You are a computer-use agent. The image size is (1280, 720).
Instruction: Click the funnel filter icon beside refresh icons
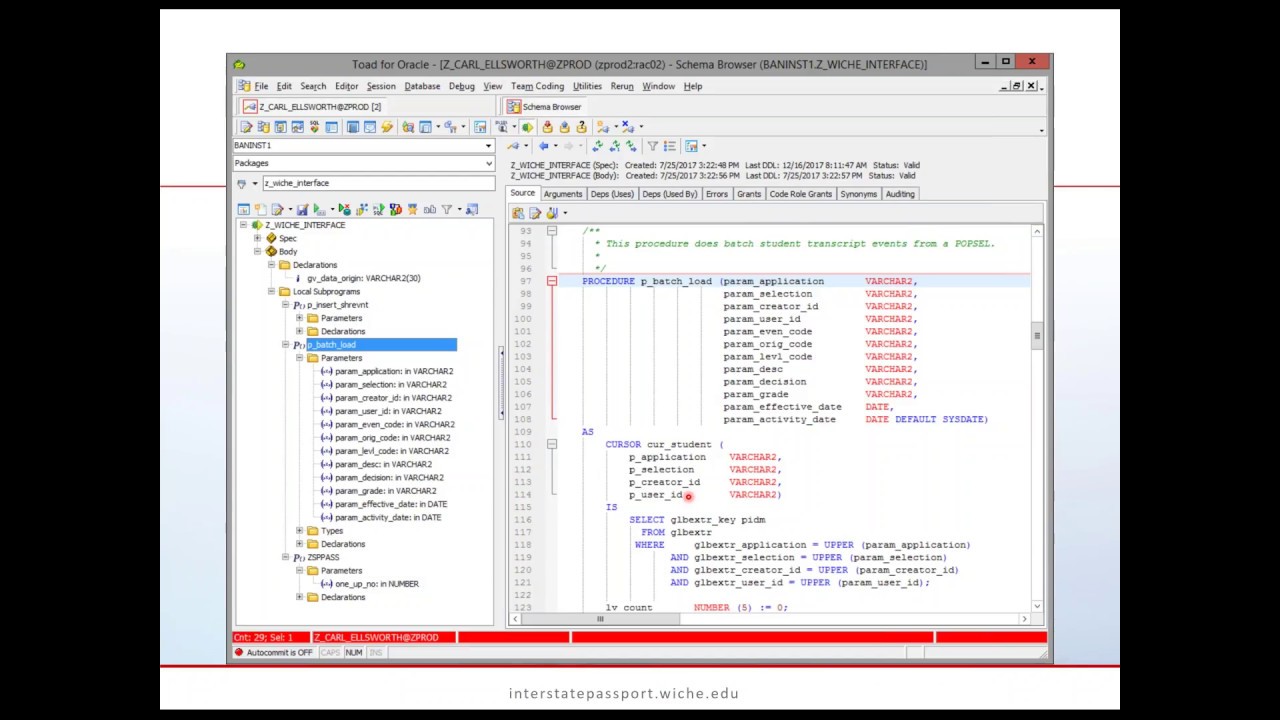tap(652, 146)
